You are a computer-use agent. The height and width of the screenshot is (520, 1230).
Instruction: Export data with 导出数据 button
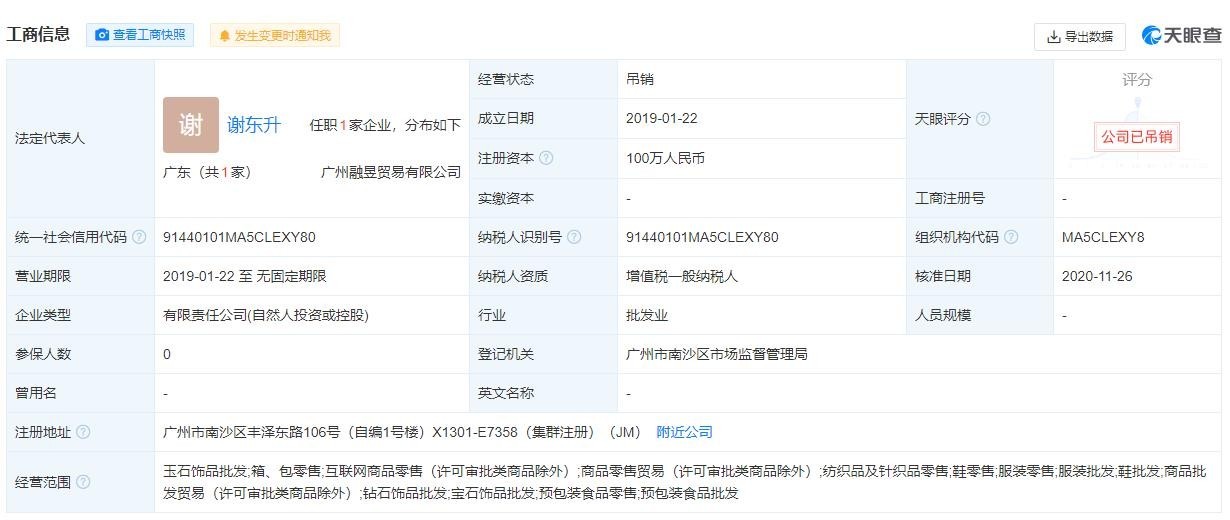tap(1079, 37)
